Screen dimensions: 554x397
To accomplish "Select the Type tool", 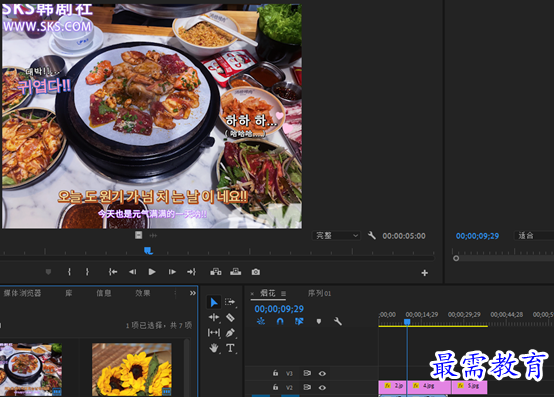I will [230, 348].
